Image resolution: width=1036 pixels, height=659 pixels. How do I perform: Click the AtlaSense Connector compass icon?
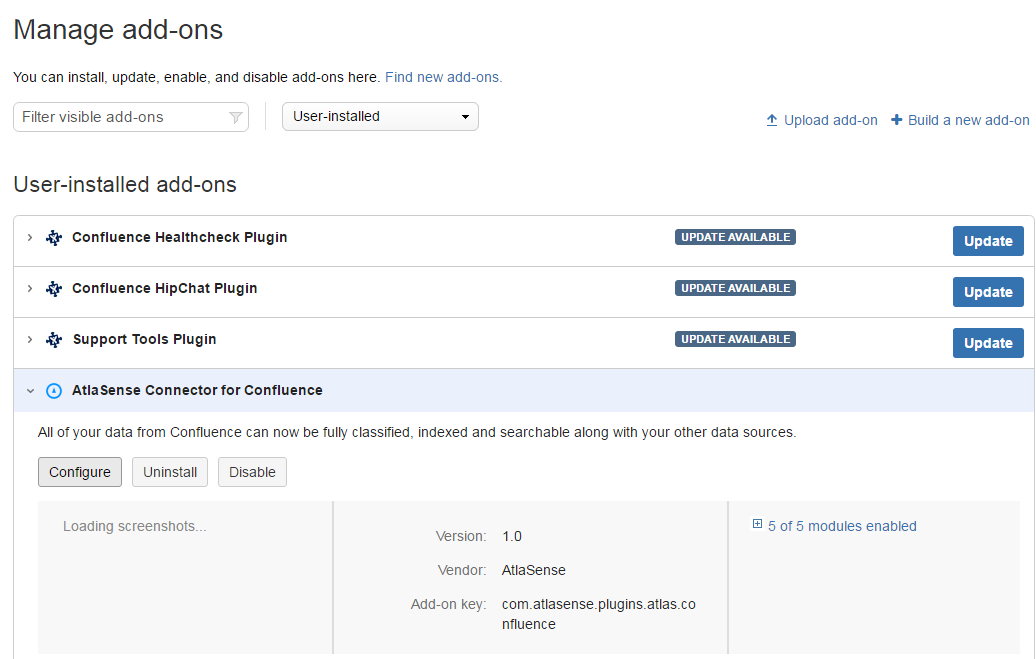(54, 391)
